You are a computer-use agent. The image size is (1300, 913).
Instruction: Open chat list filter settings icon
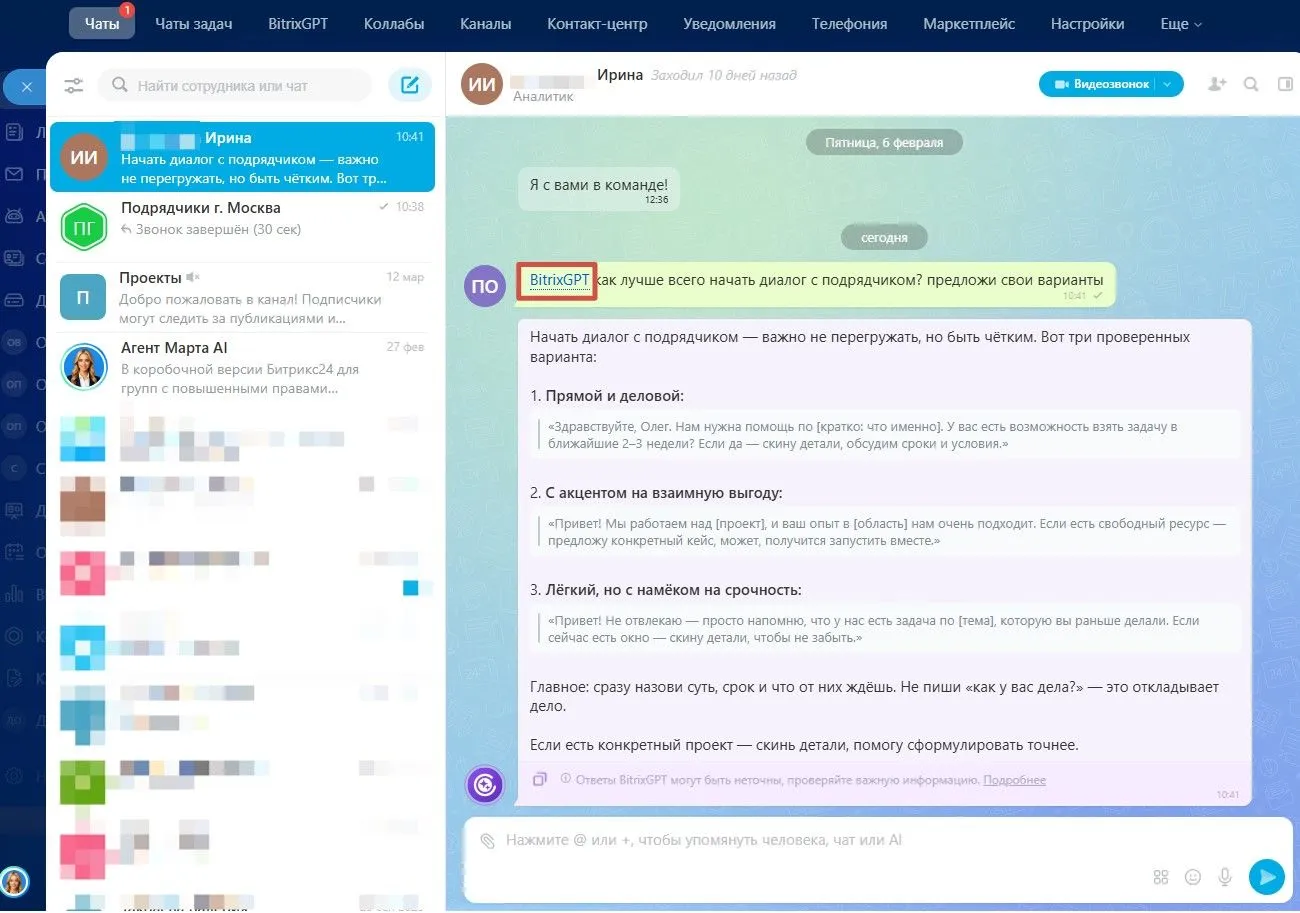coord(74,86)
